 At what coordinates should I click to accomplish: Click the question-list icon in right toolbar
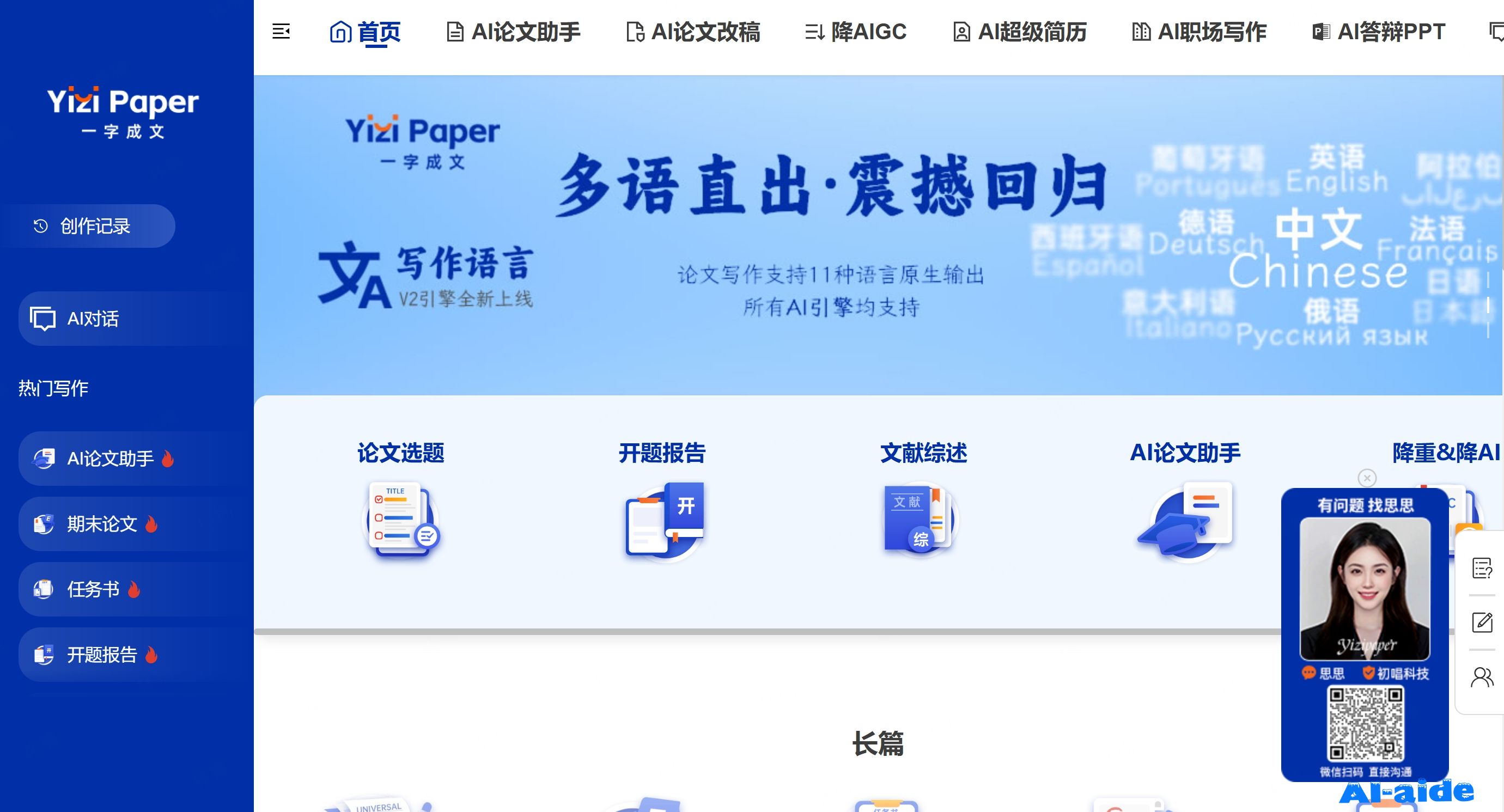click(1482, 568)
